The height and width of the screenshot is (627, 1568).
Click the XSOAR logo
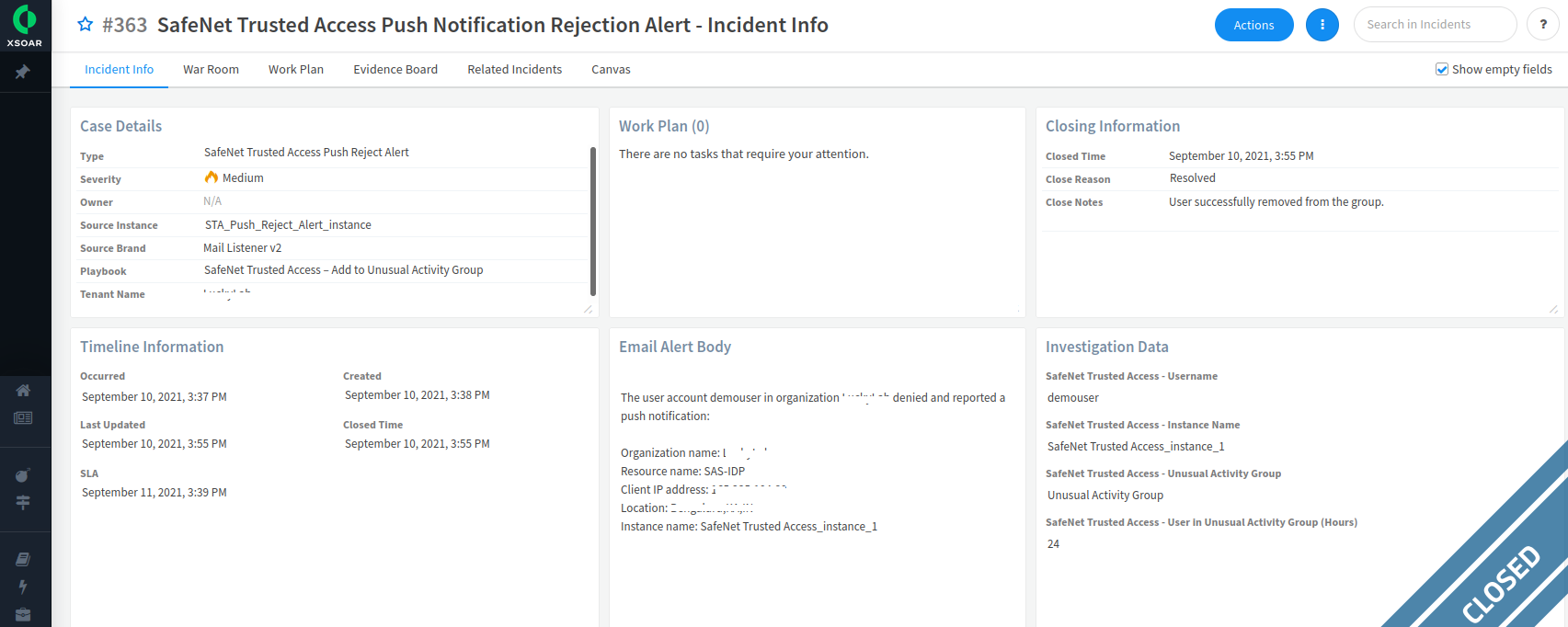coord(25,25)
